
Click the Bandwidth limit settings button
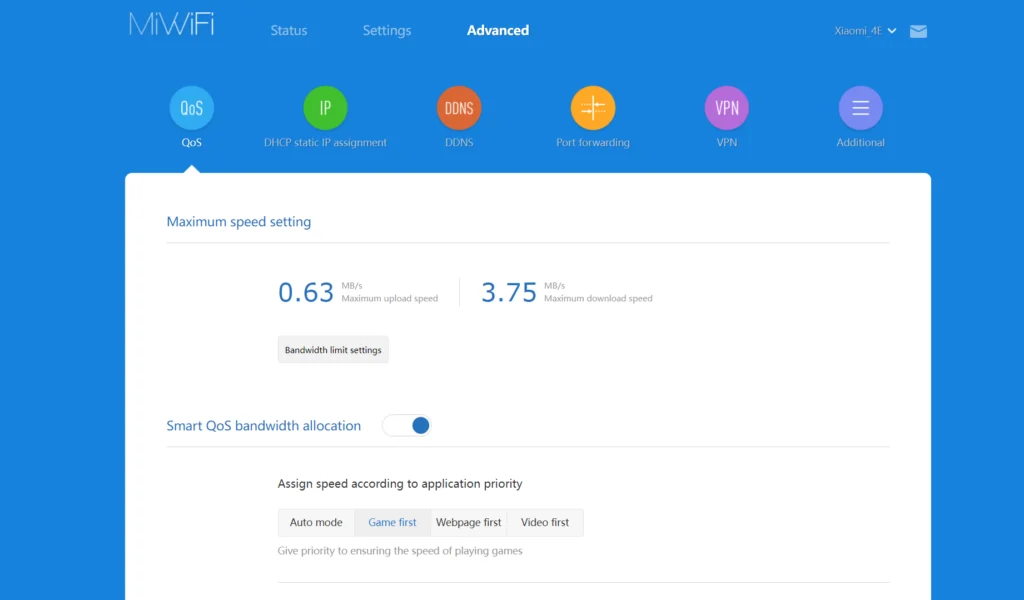[x=333, y=350]
